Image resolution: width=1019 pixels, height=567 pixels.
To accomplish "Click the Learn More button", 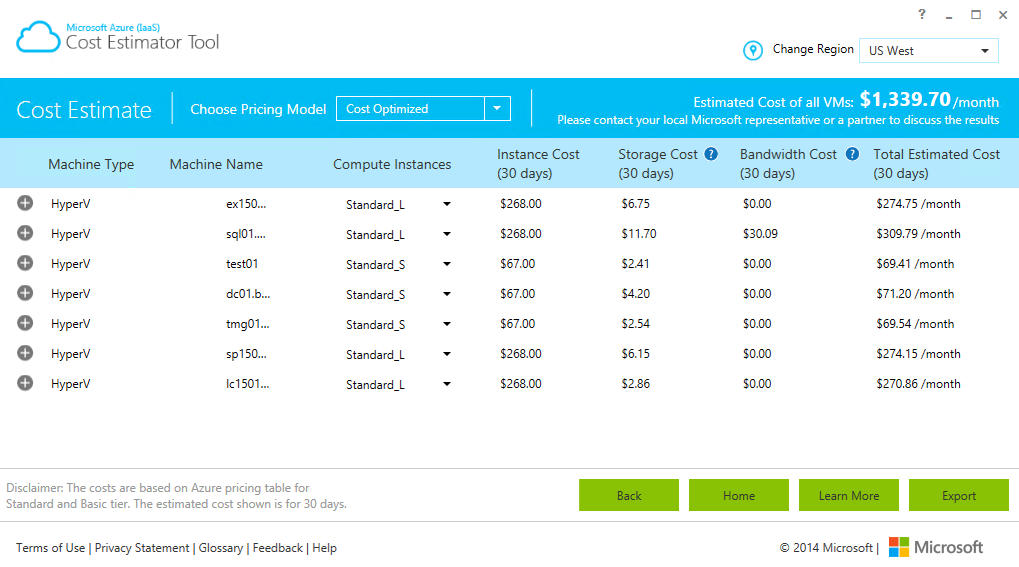I will (x=849, y=495).
